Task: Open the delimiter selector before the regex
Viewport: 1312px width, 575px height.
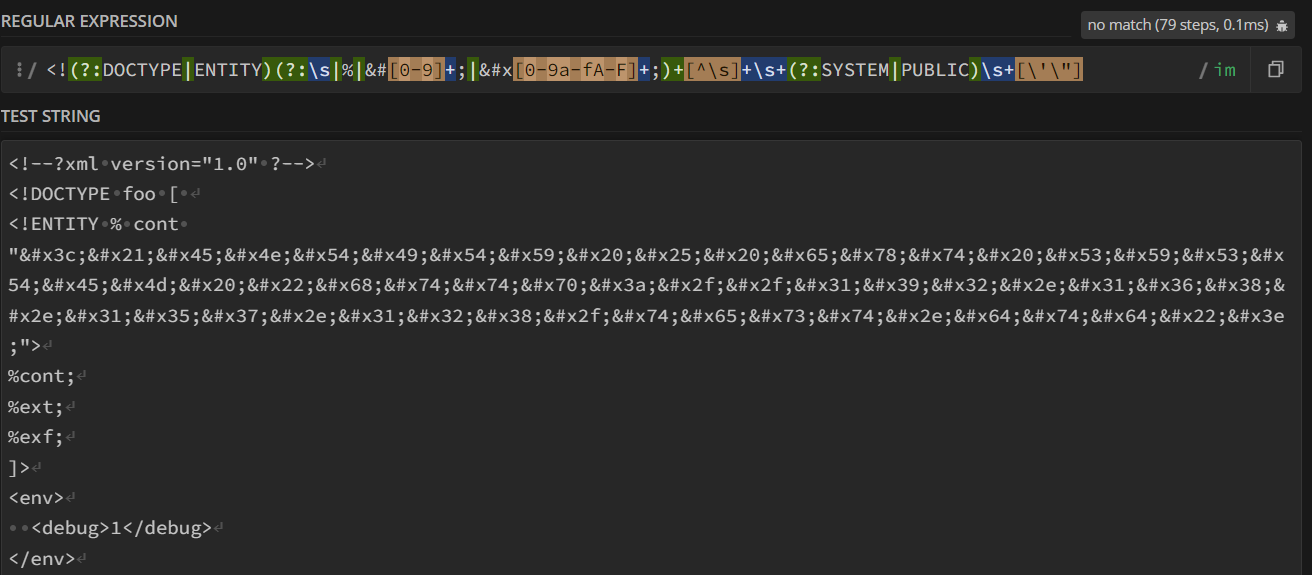Action: pos(26,70)
